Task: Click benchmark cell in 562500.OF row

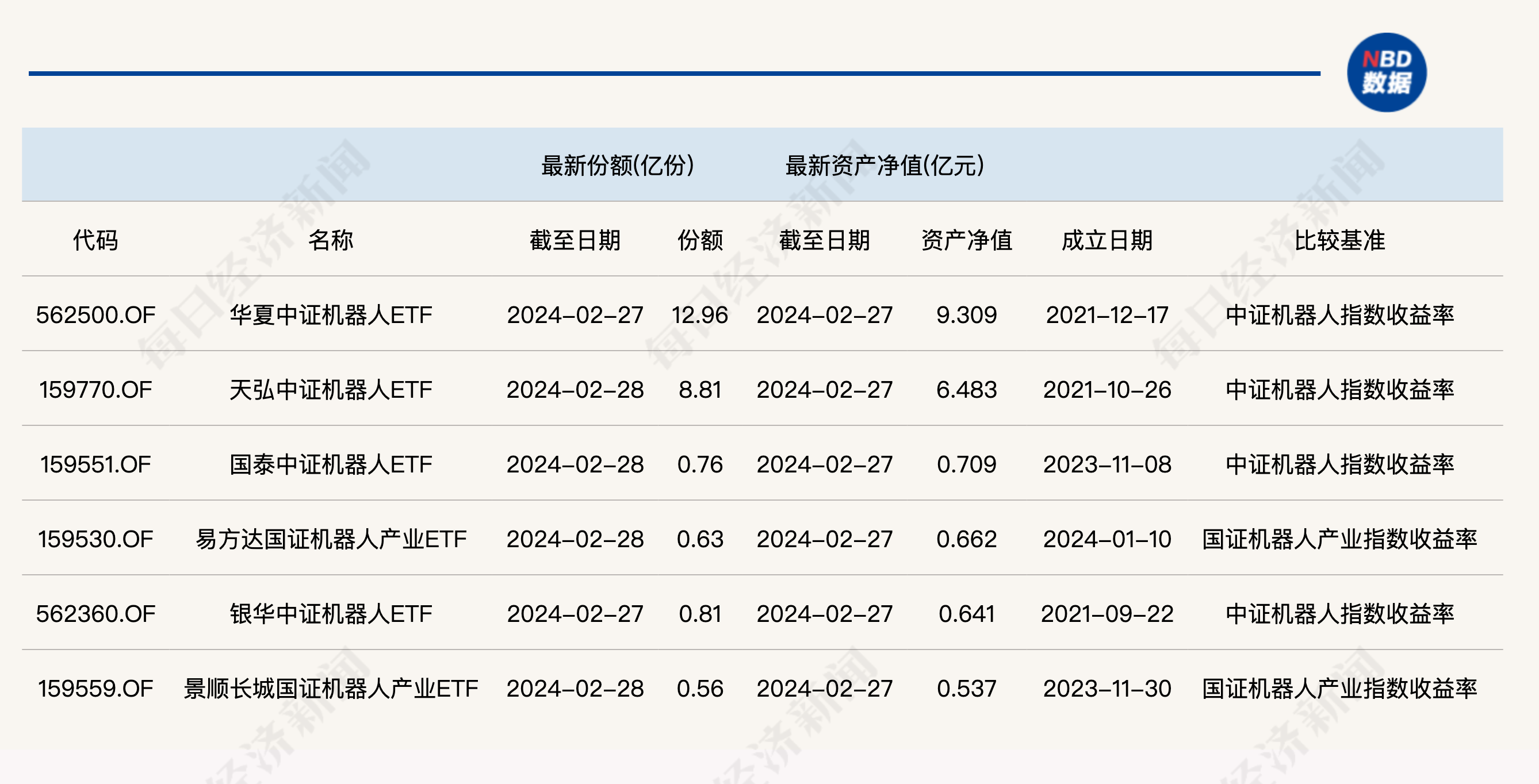Action: pos(1339,314)
